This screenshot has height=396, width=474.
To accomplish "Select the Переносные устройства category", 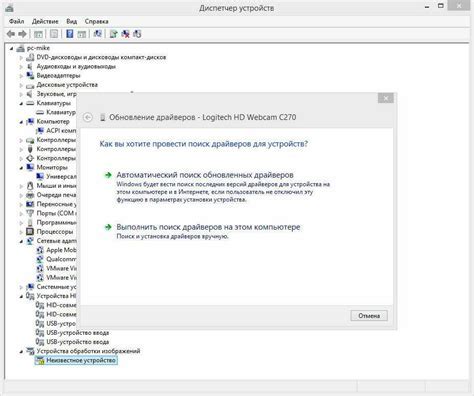I will point(56,204).
